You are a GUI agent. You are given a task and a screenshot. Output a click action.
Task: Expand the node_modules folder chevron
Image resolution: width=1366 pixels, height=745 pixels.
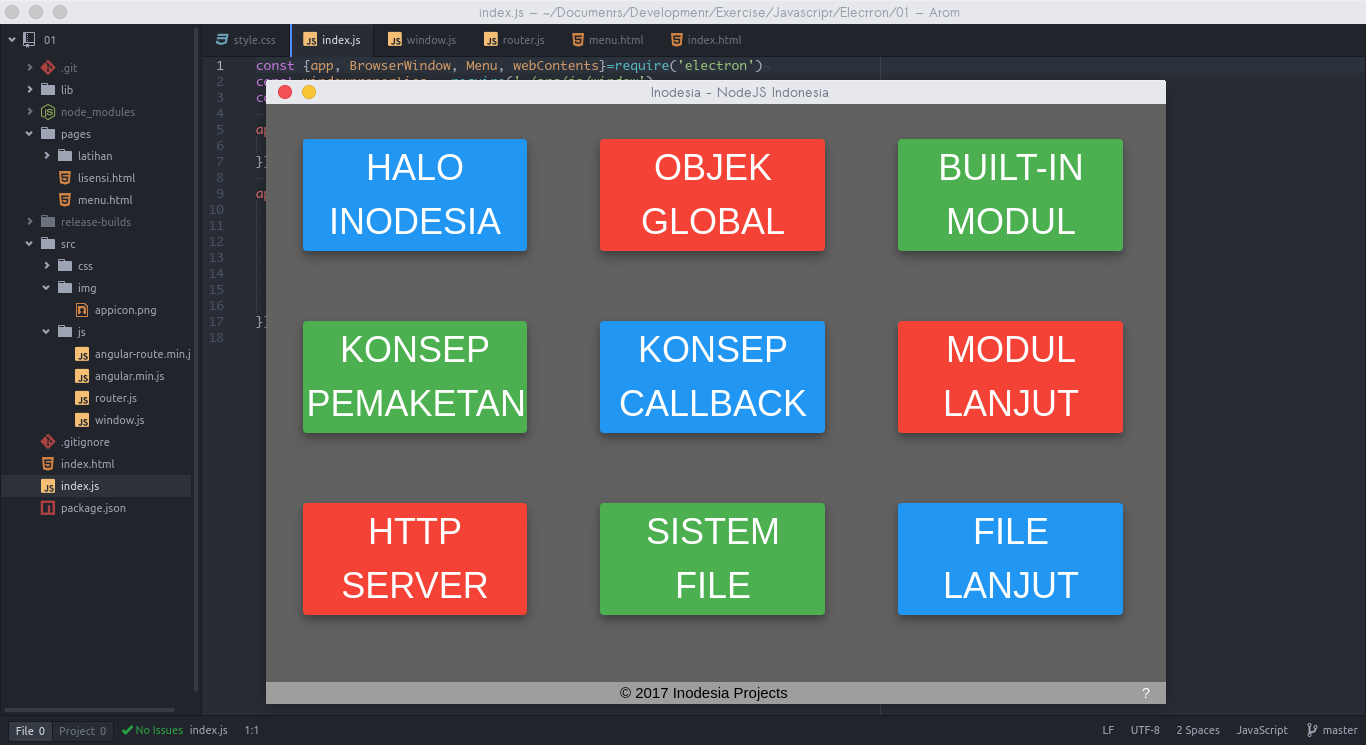(29, 112)
